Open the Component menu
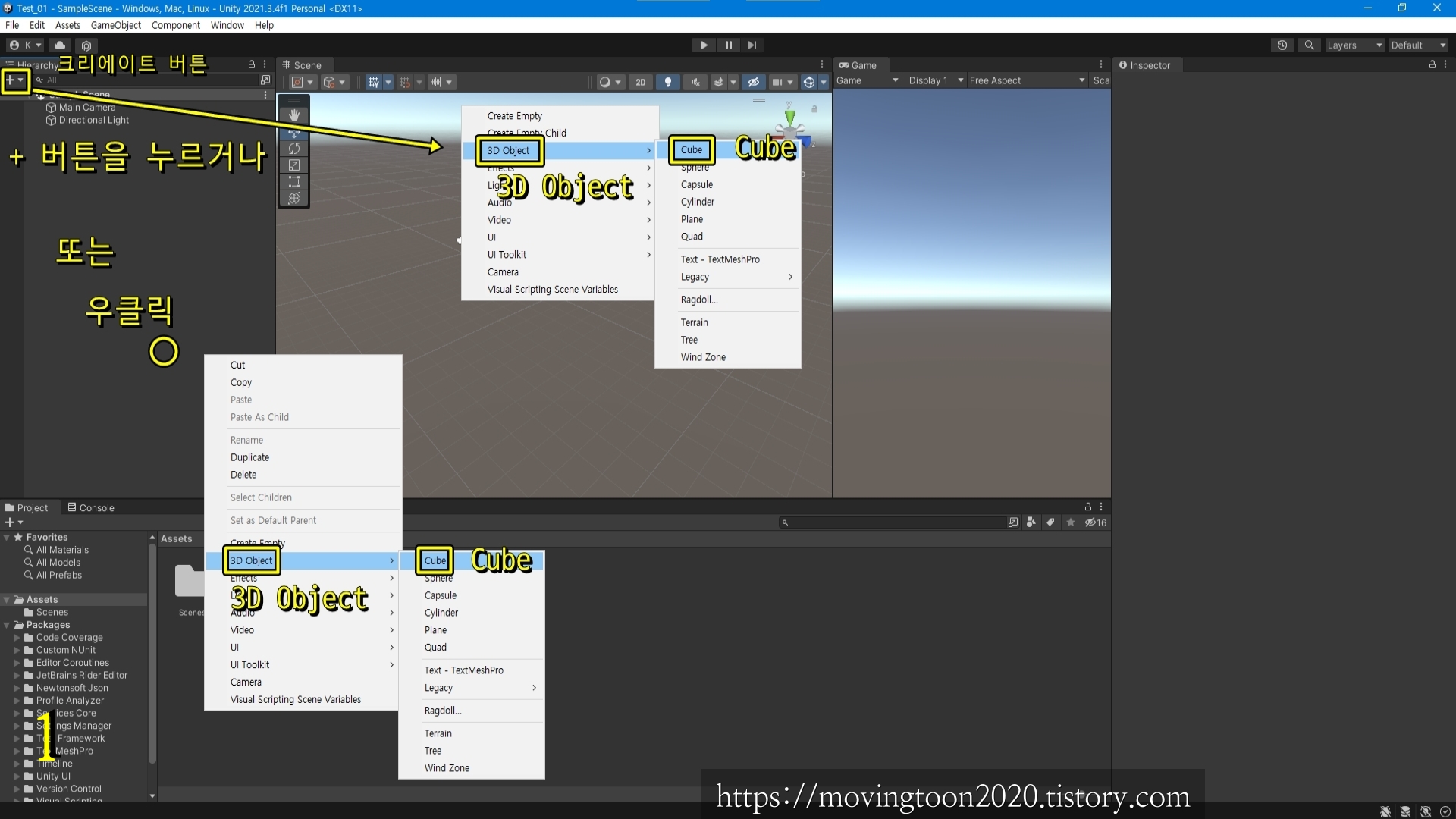This screenshot has width=1456, height=819. (x=175, y=25)
